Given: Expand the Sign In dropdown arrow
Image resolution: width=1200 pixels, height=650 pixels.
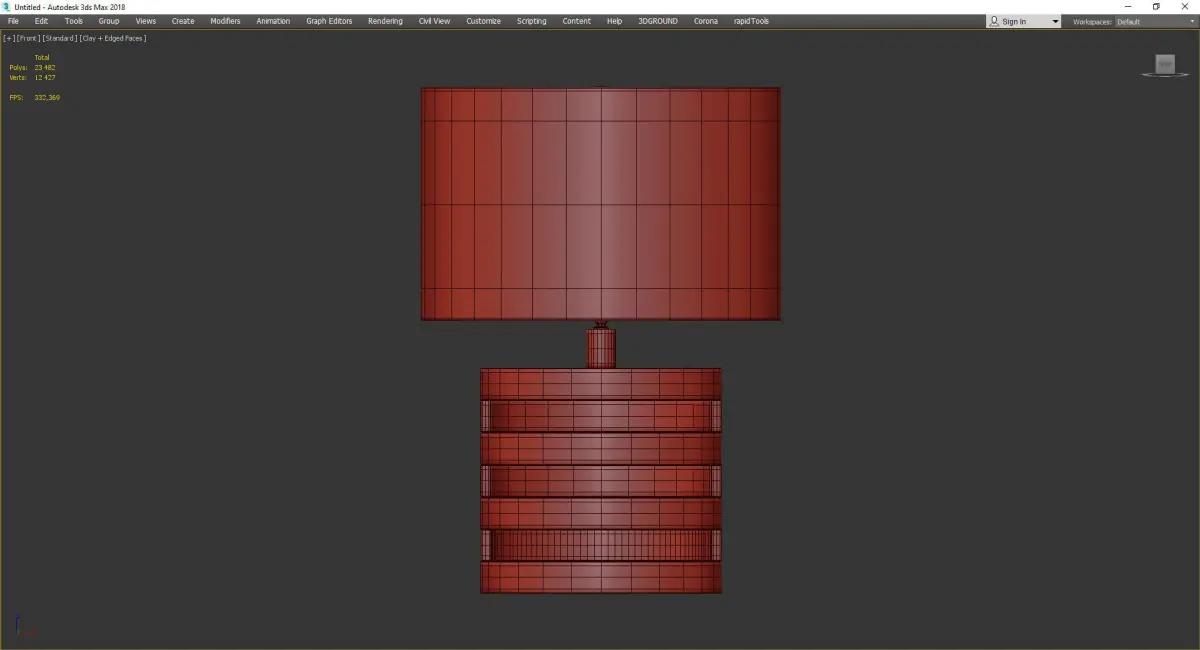Looking at the screenshot, I should click(x=1054, y=21).
